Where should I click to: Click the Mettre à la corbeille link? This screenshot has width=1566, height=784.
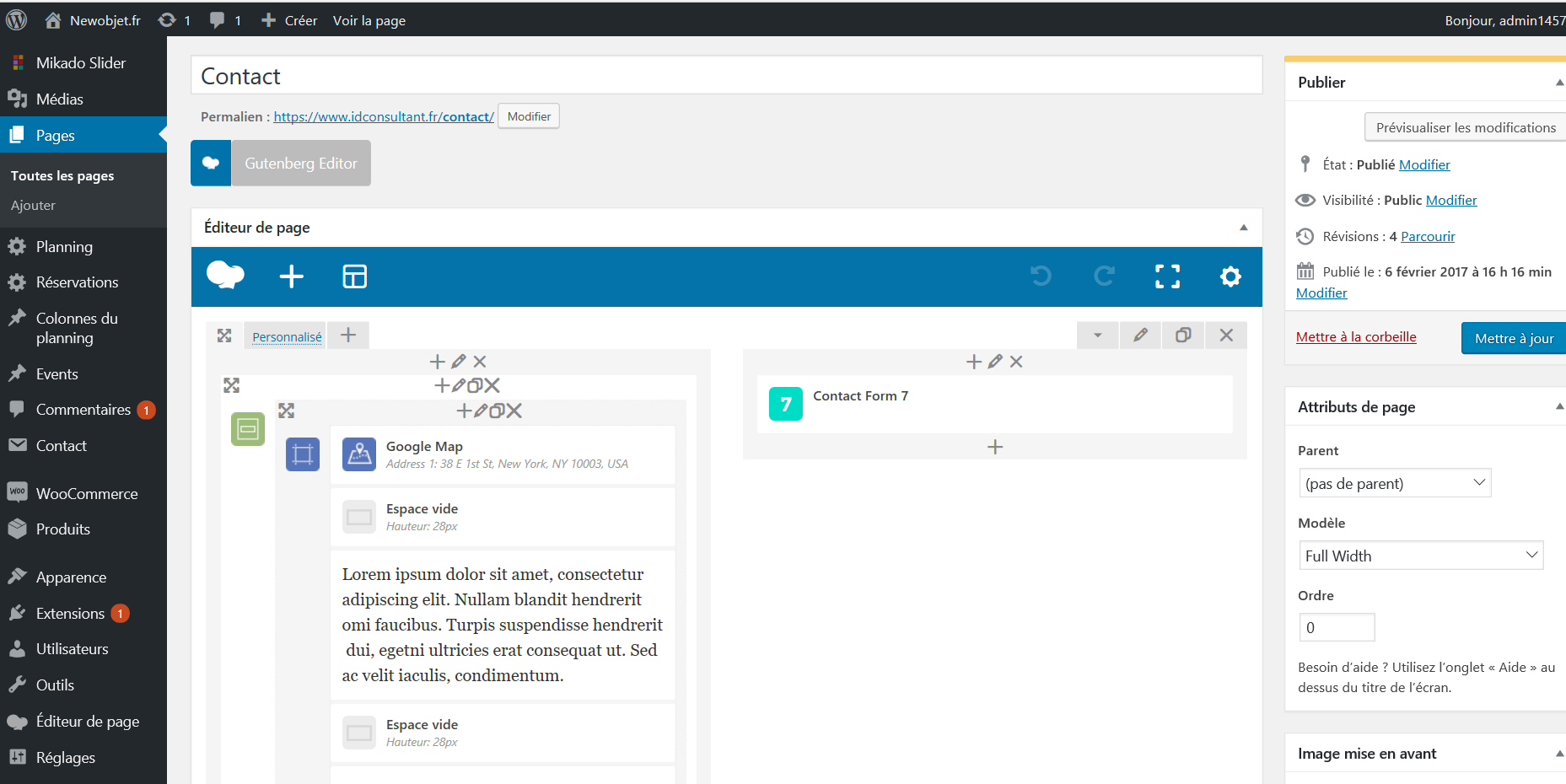click(x=1356, y=337)
